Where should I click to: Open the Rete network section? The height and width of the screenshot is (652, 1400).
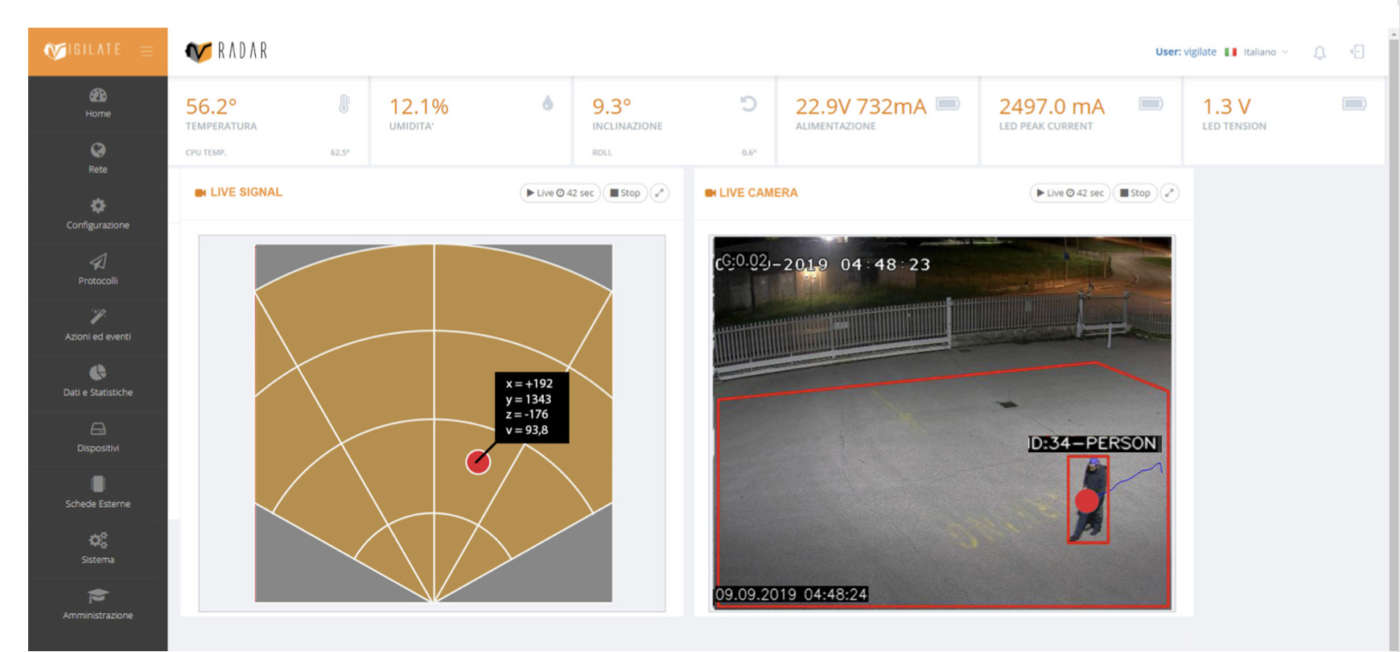[x=98, y=159]
